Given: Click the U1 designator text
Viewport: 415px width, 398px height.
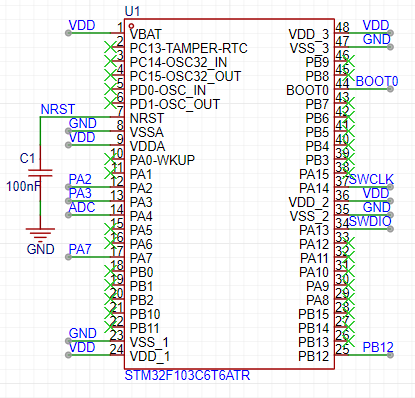Looking at the screenshot, I should click(132, 11).
